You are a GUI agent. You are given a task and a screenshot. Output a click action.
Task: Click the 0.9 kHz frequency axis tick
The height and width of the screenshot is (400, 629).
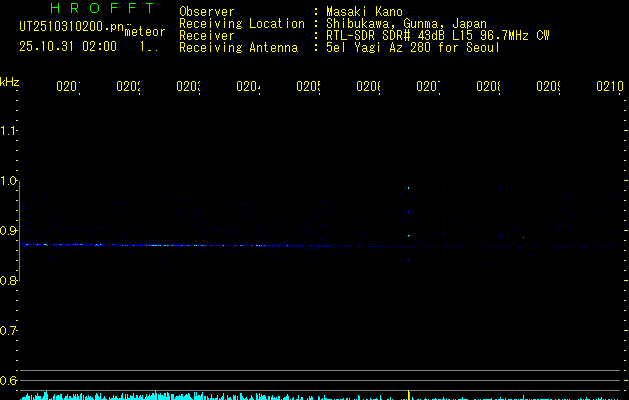click(x=9, y=231)
